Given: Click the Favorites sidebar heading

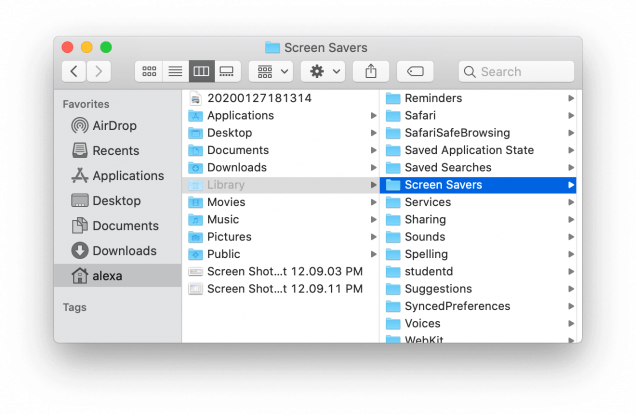Looking at the screenshot, I should point(86,104).
